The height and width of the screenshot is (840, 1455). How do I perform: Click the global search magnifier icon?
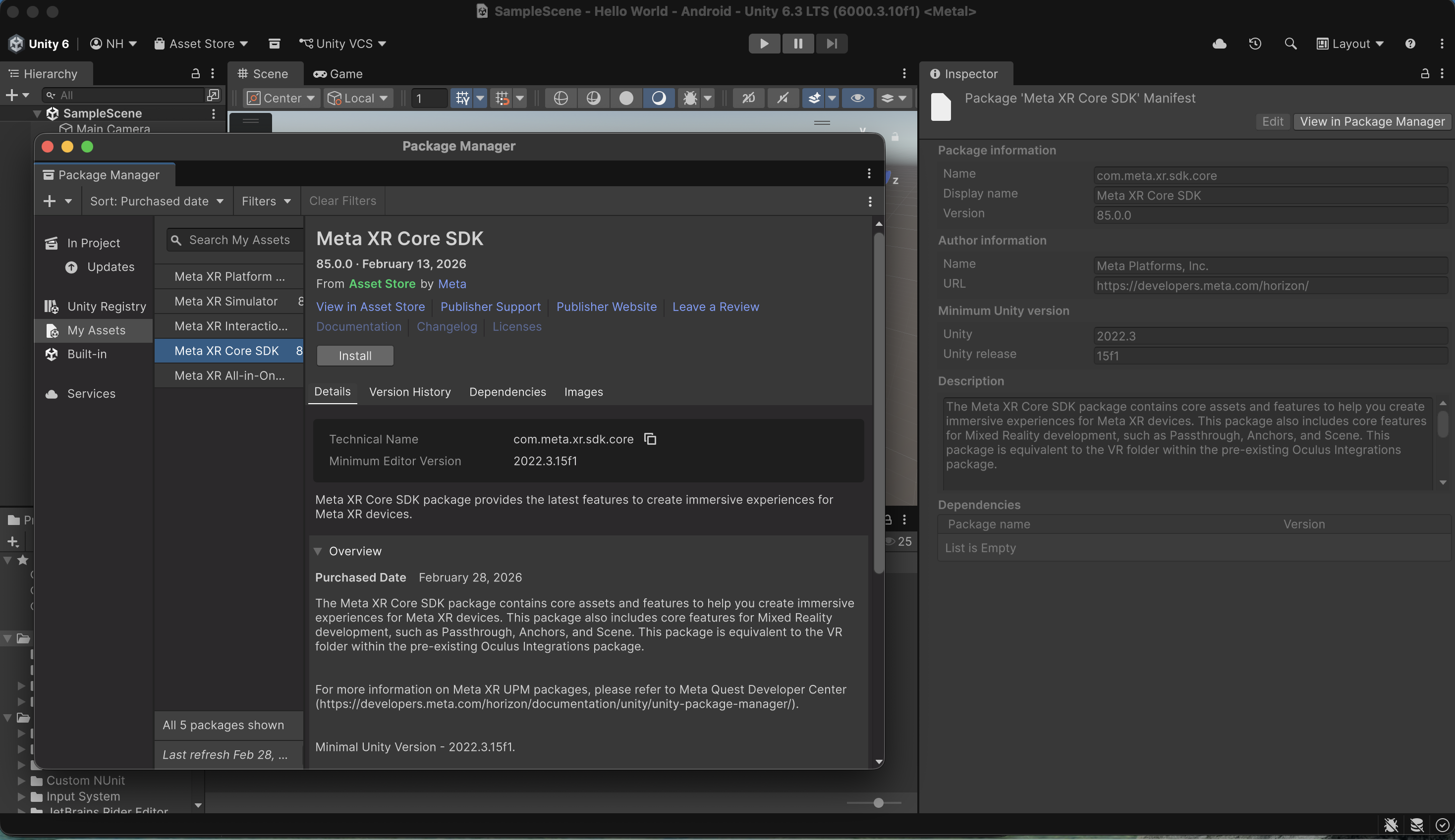pos(1290,43)
